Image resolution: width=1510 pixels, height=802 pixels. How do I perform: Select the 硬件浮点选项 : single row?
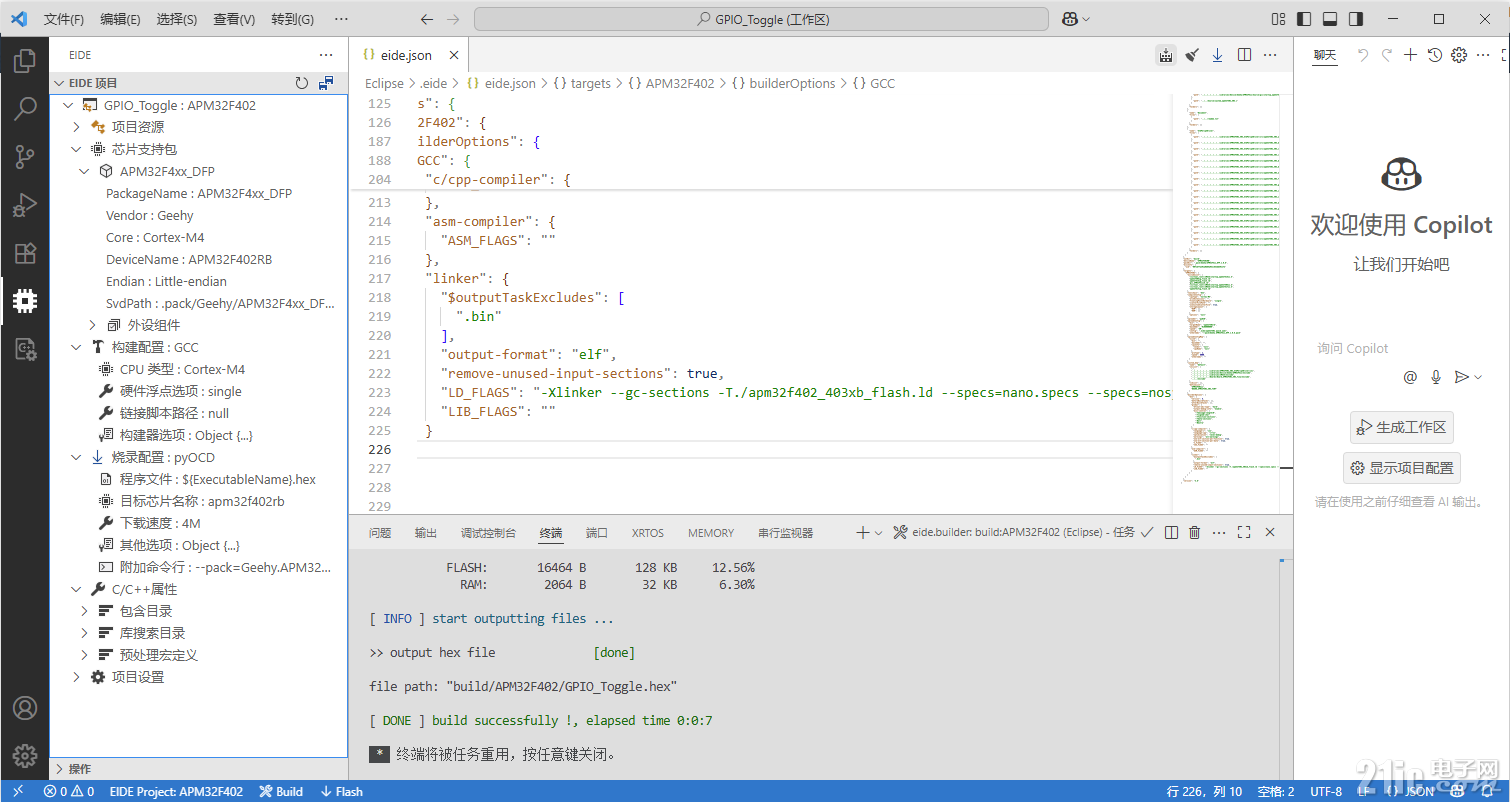[x=198, y=391]
